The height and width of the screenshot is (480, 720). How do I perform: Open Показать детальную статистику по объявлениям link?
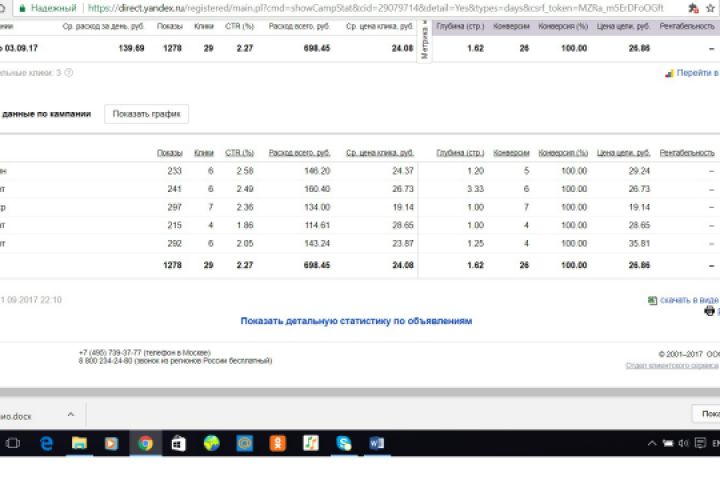coord(356,321)
